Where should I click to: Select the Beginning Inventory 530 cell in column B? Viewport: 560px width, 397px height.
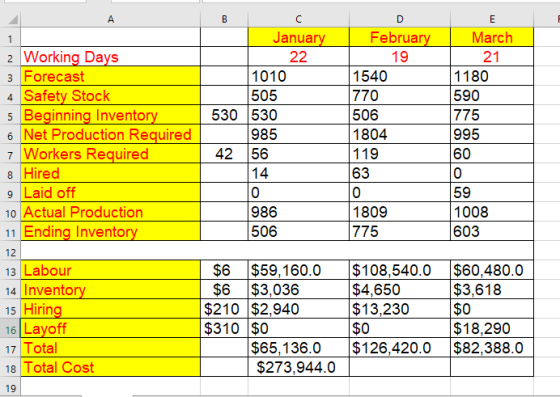pyautogui.click(x=224, y=115)
